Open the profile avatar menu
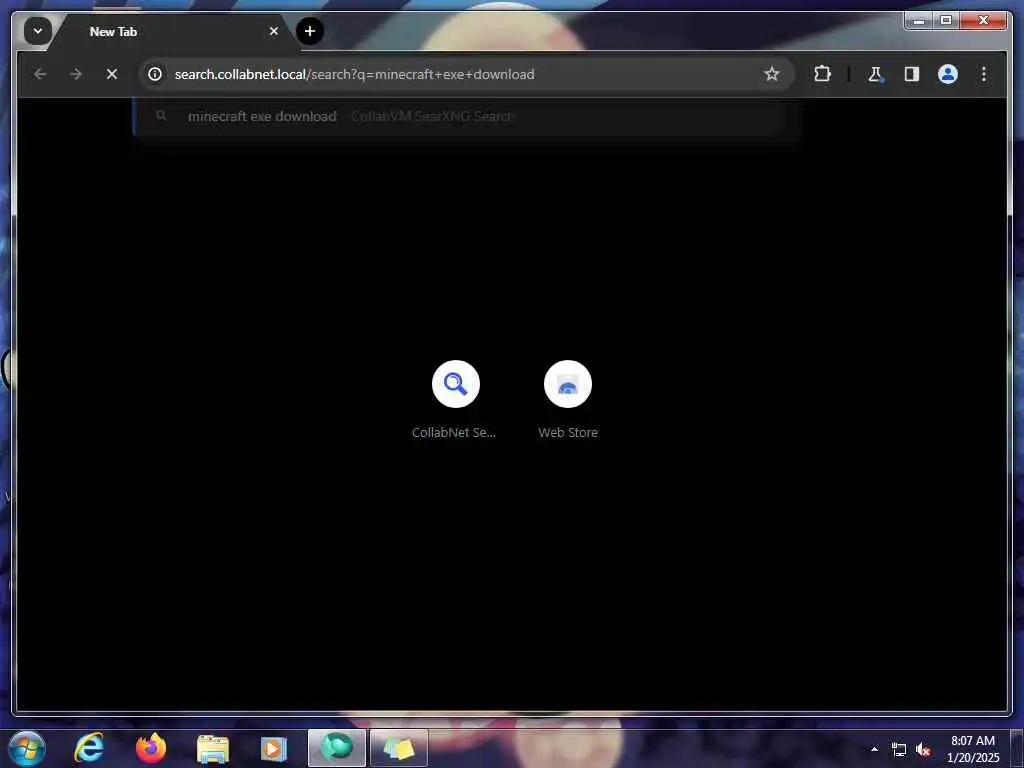The width and height of the screenshot is (1024, 768). [x=948, y=74]
